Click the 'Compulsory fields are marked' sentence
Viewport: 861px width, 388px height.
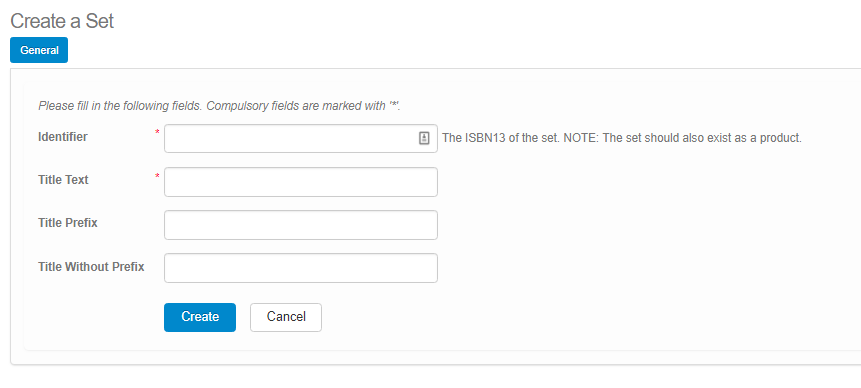[x=303, y=106]
